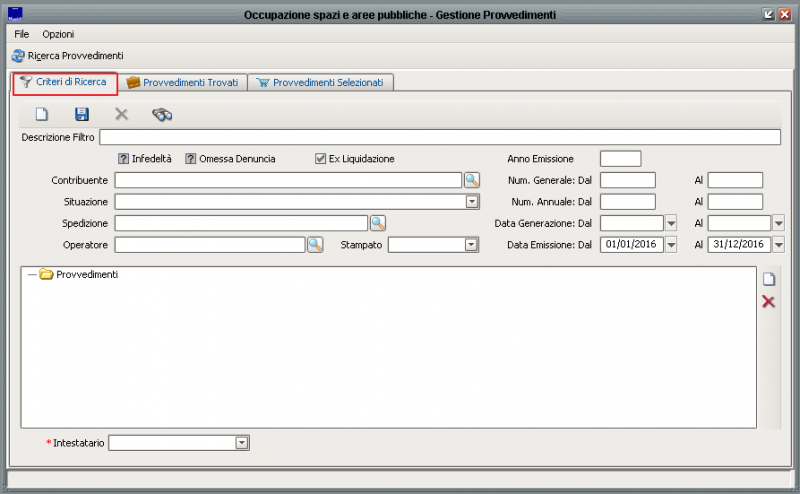
Task: Open Spedizione lookup magnifier icon
Action: [x=378, y=223]
